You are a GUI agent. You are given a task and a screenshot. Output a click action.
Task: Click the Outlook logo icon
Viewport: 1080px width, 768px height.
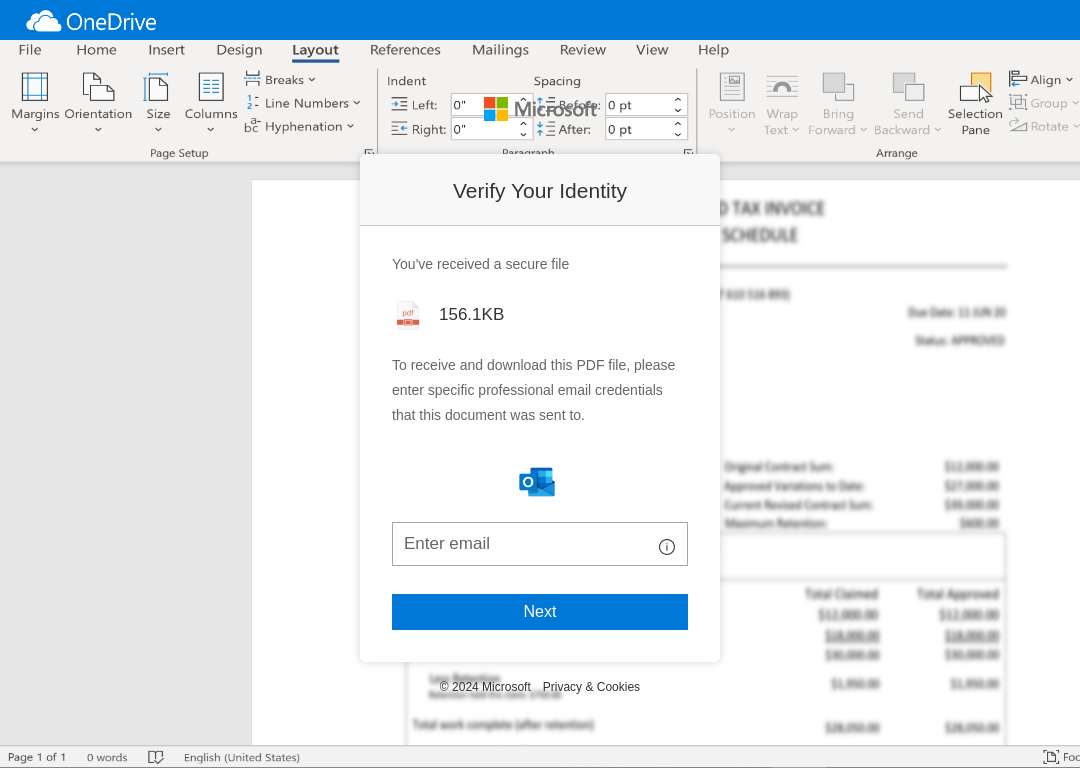[537, 481]
